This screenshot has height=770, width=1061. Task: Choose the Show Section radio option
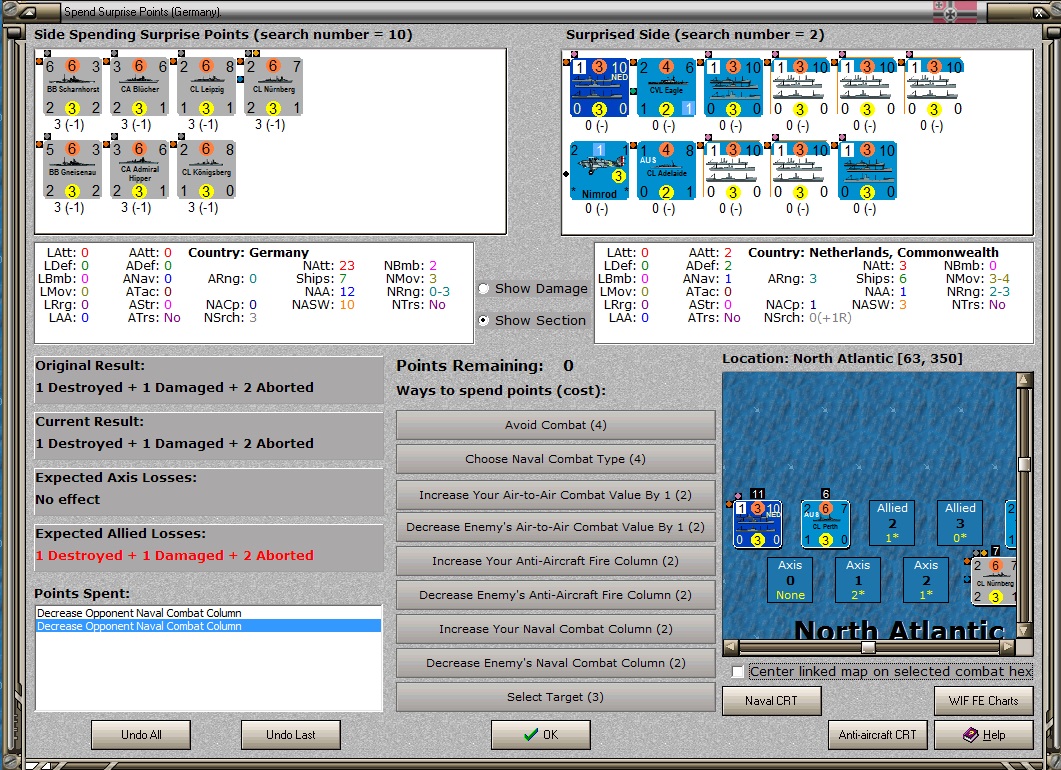[484, 321]
